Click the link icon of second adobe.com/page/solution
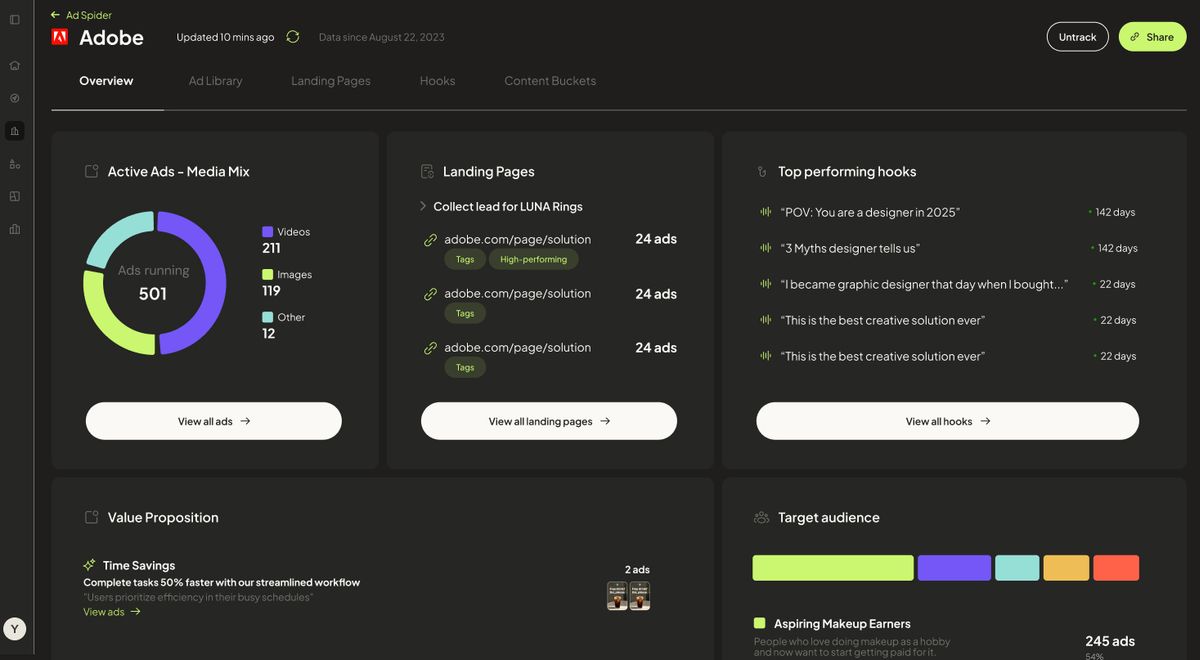1200x660 pixels. 430,294
